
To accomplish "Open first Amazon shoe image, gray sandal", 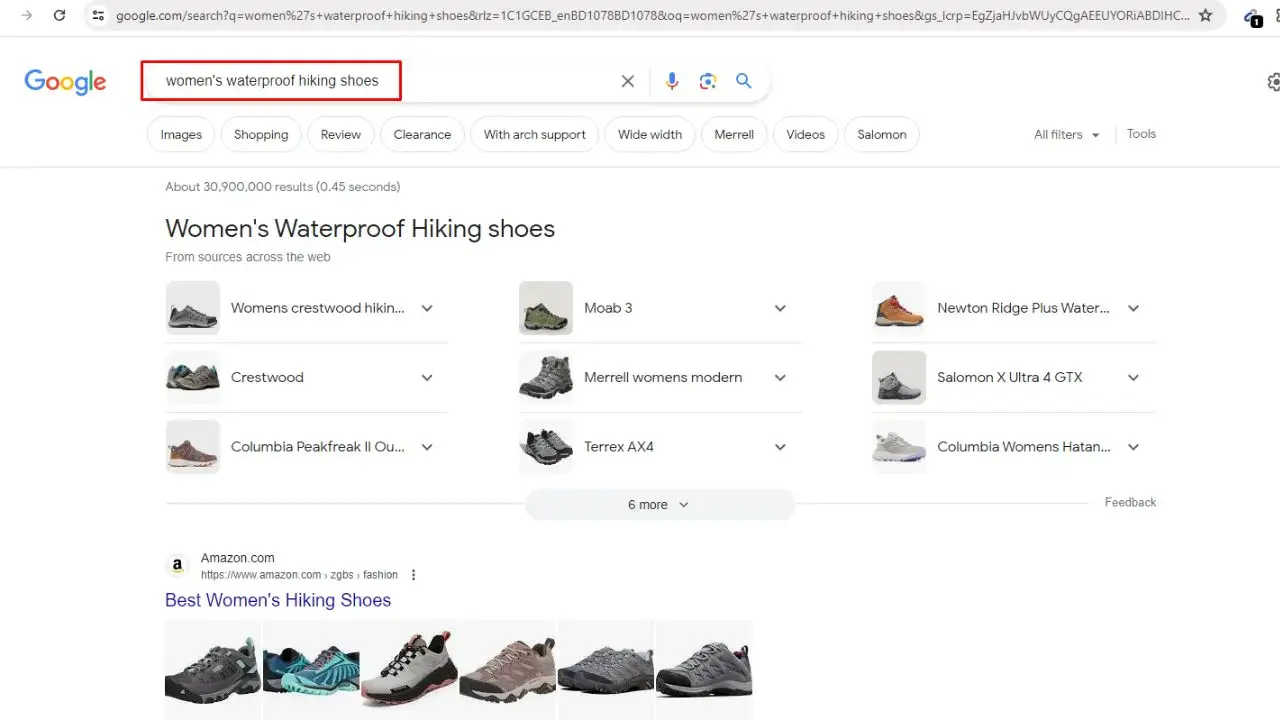I will [x=213, y=669].
